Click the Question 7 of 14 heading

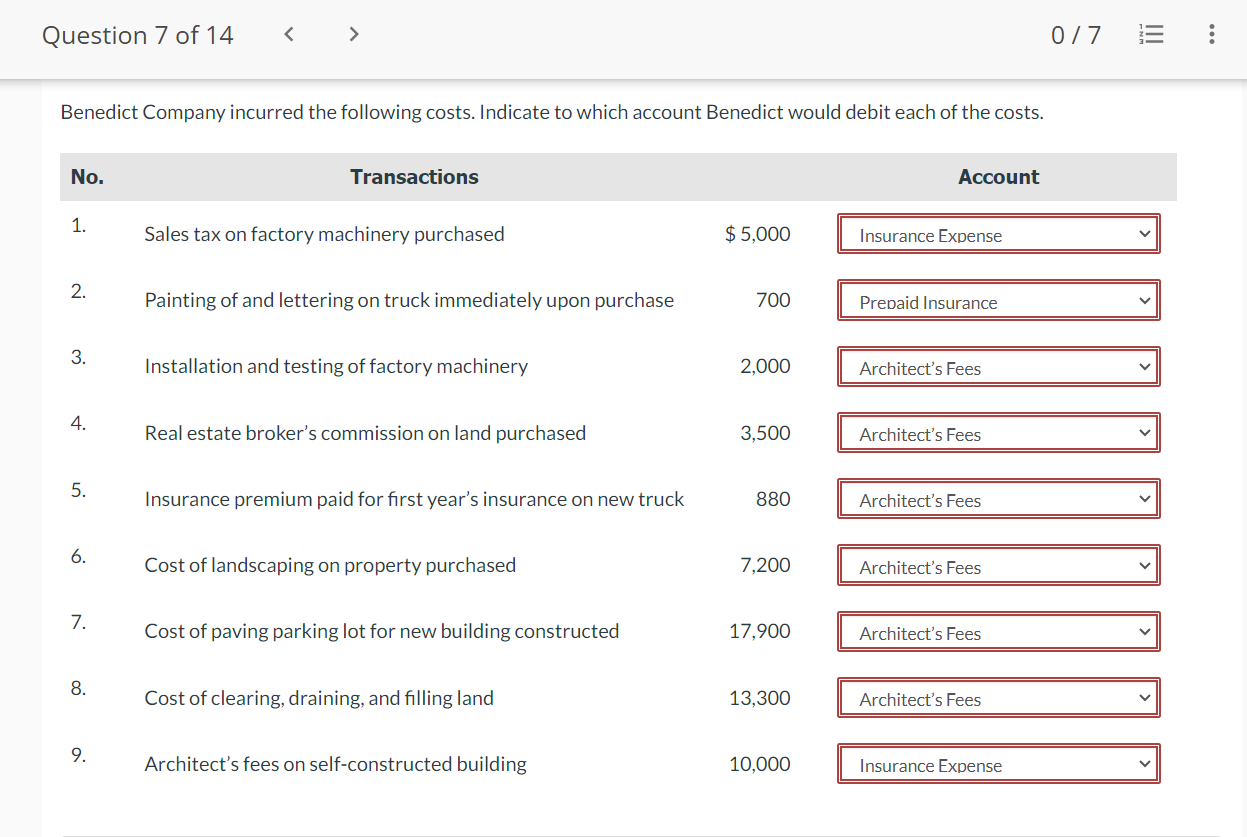(137, 34)
